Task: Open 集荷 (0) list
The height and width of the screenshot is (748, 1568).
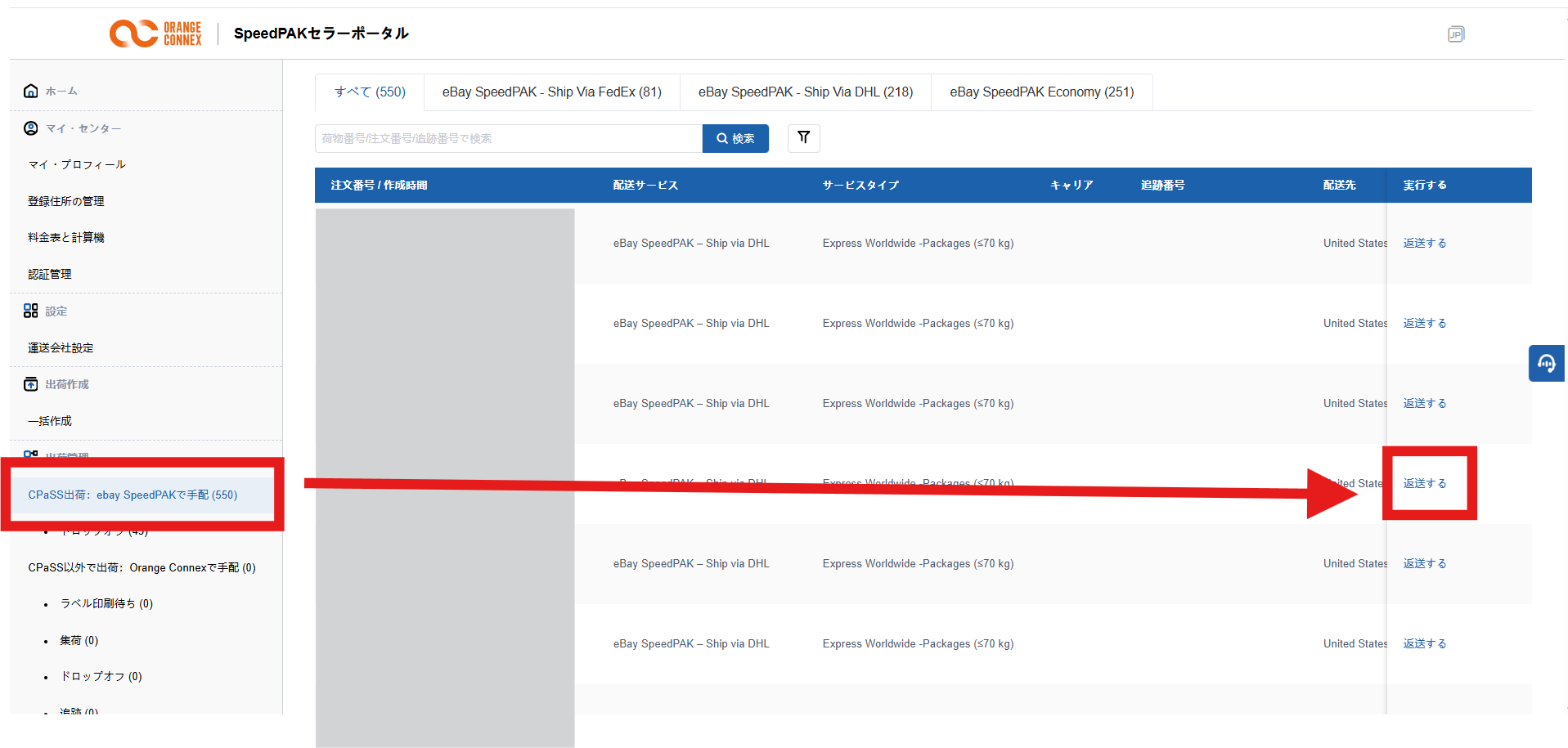Action: tap(79, 640)
